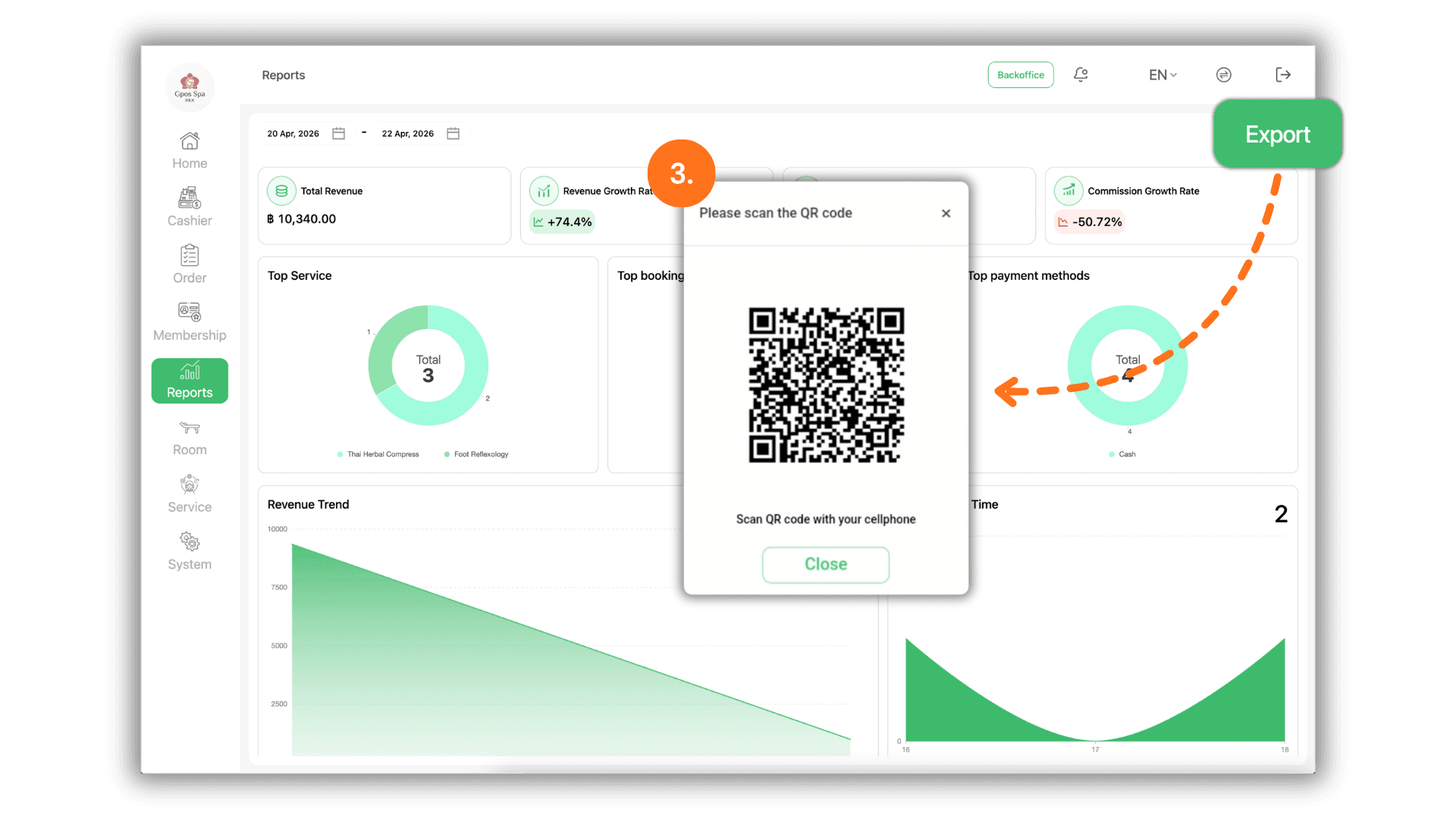Viewport: 1456px width, 819px height.
Task: Select the 20 Apr, 2026 start date field
Action: pos(306,133)
